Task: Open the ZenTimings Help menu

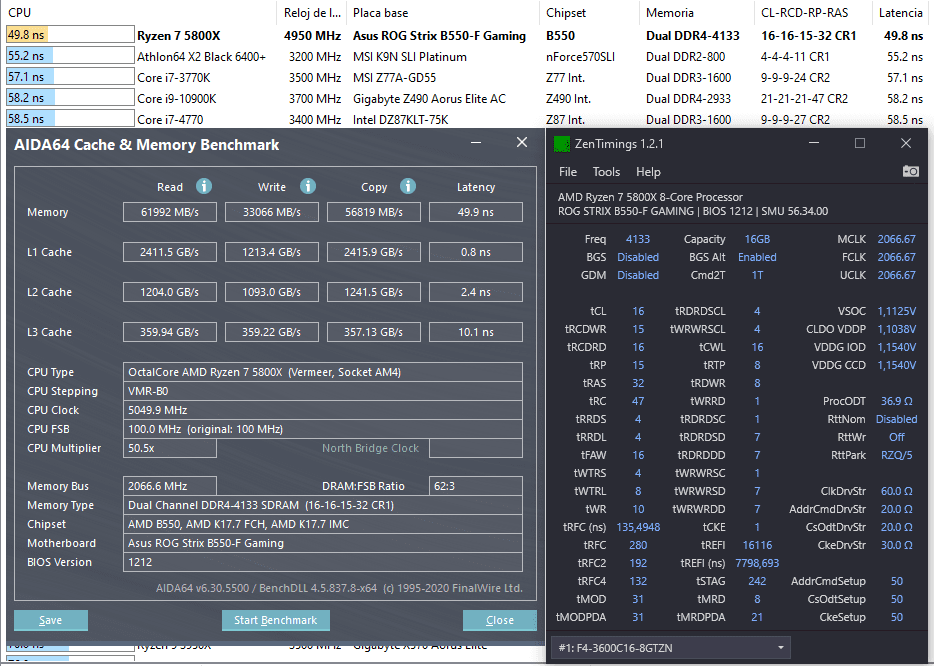Action: tap(648, 172)
